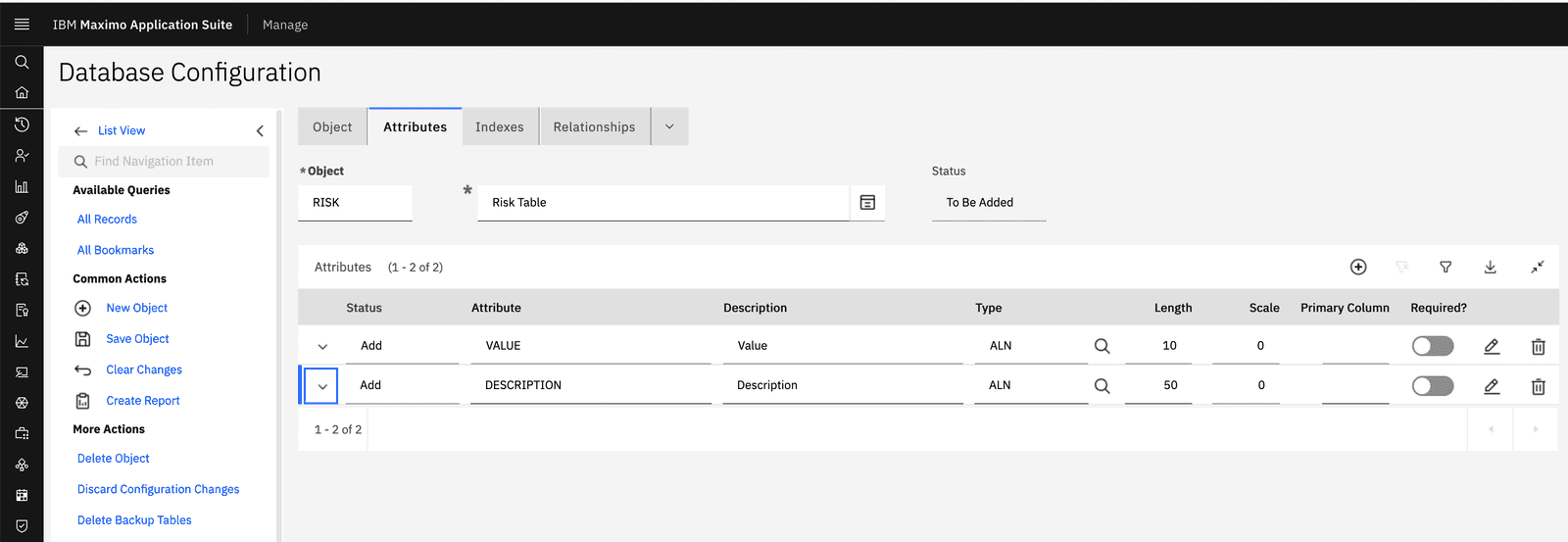Open the table filter icon

[1445, 267]
